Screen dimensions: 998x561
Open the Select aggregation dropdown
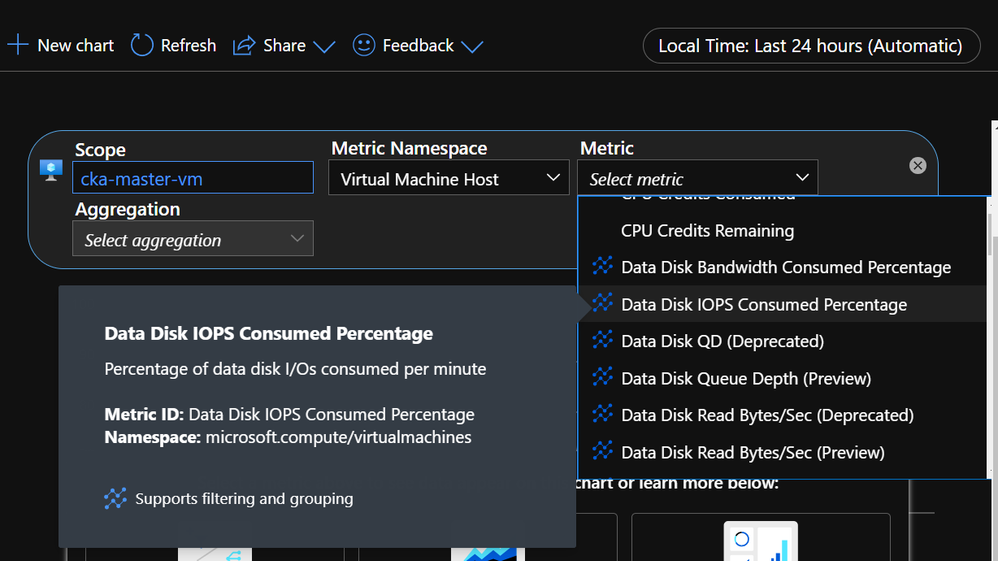click(193, 239)
